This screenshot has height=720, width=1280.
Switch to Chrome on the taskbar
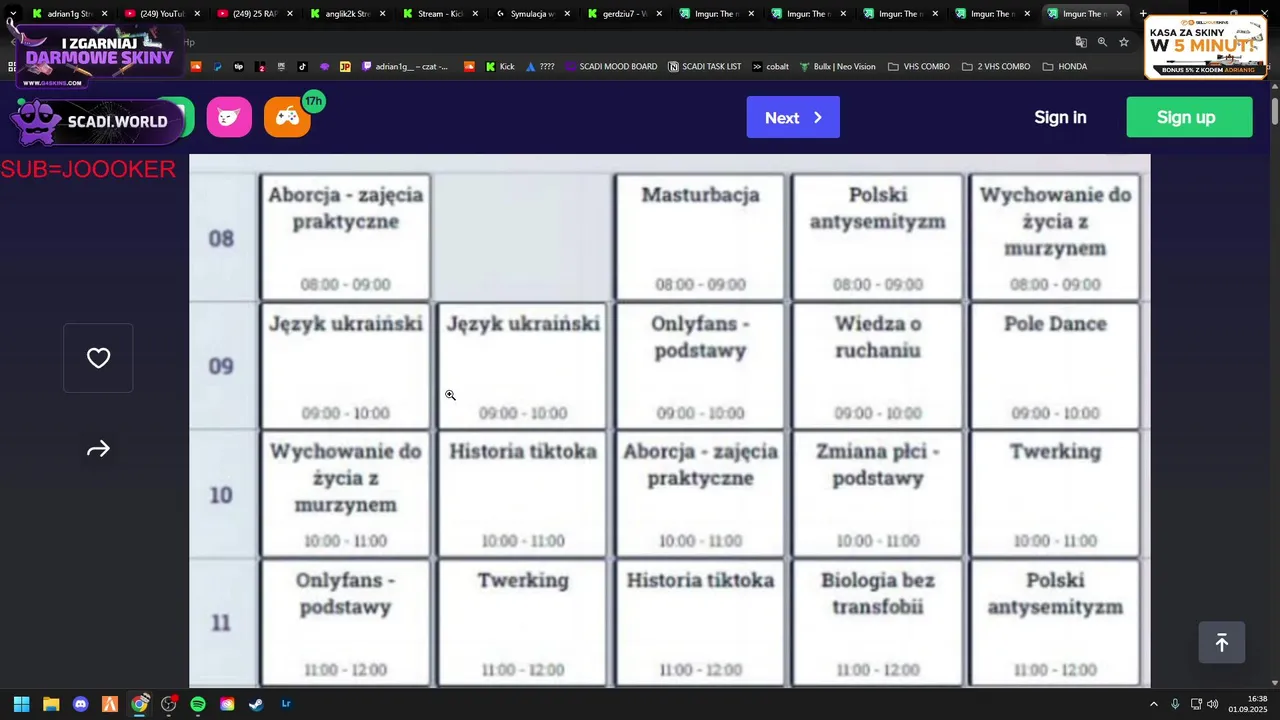139,704
